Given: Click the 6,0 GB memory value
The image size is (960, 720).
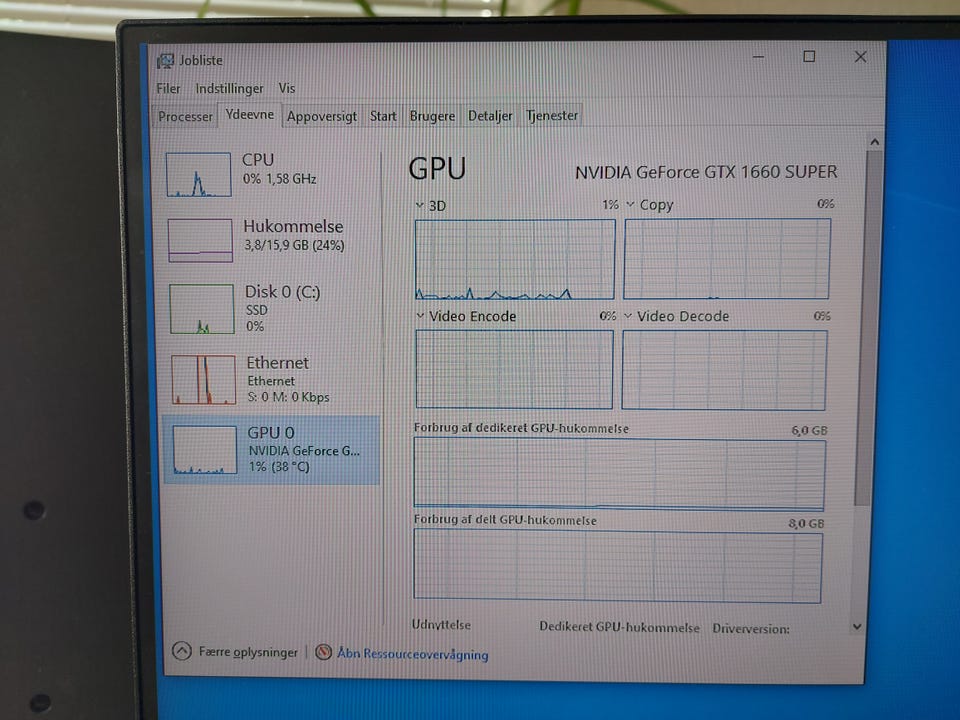Looking at the screenshot, I should pos(809,430).
